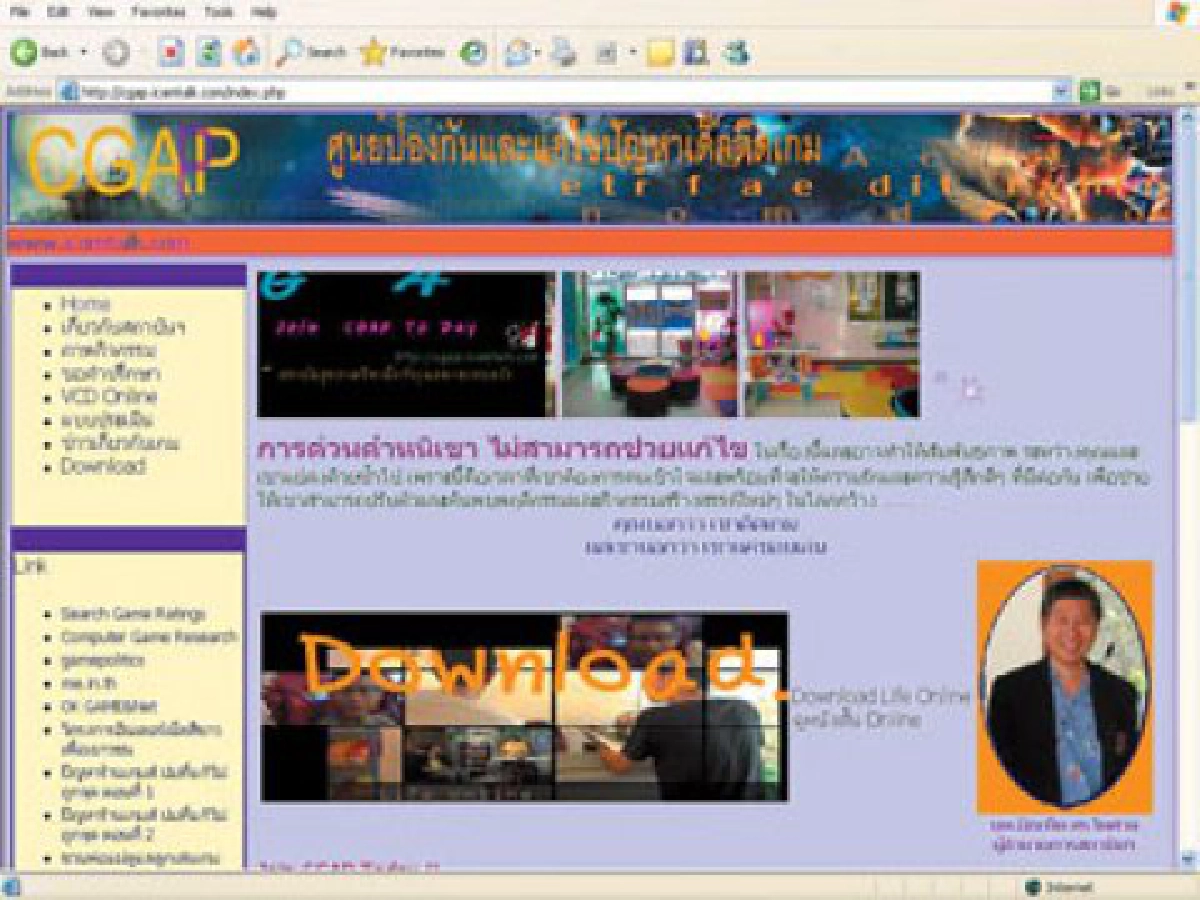
Task: Stop loading the page with the Stop icon
Action: [171, 53]
